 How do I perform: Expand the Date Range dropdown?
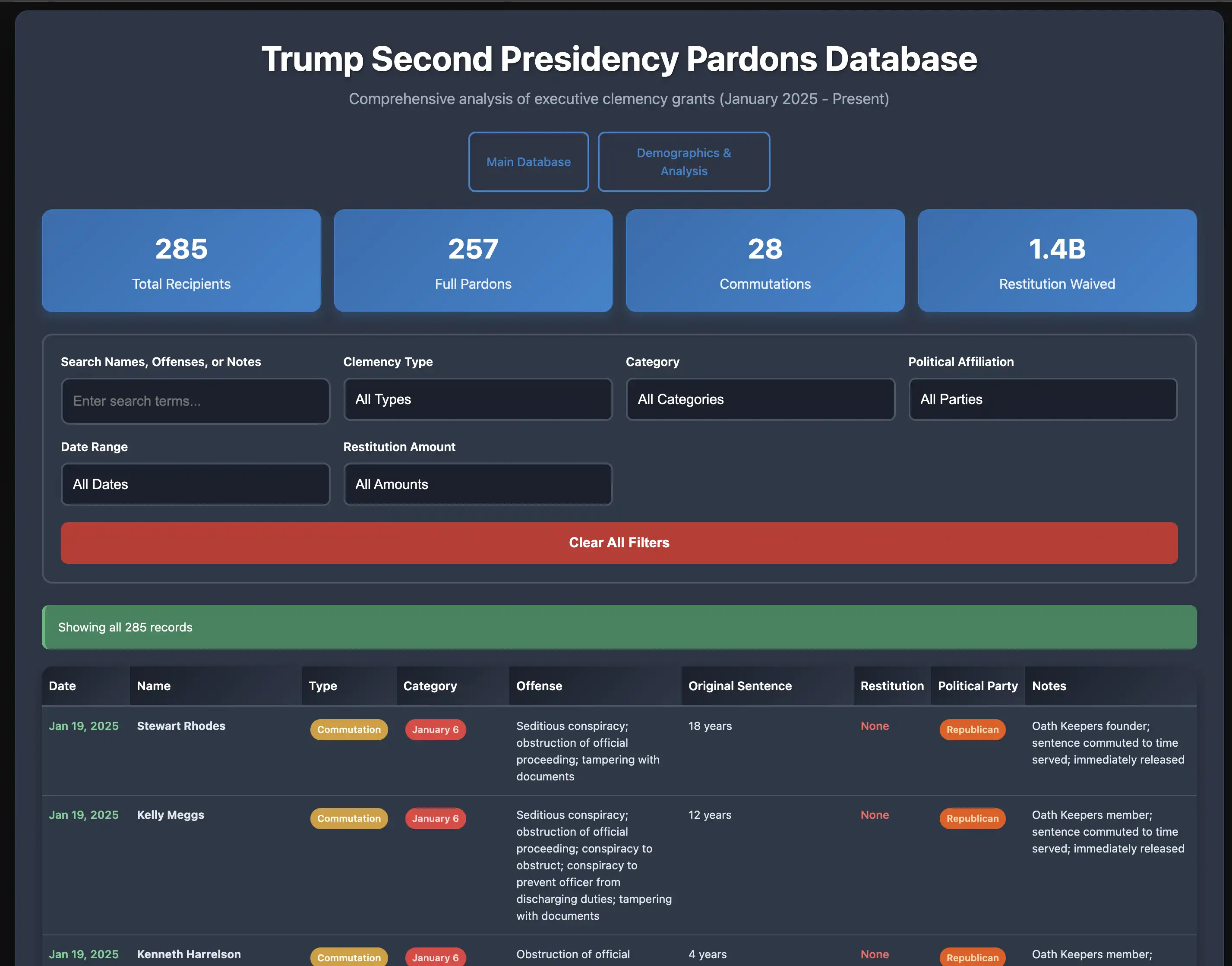(195, 484)
